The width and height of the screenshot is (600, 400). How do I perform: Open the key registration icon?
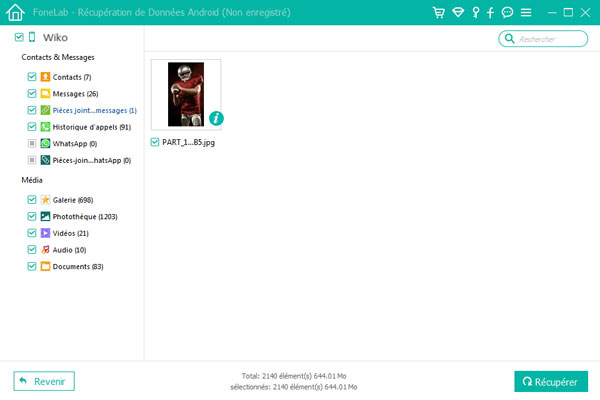coord(476,13)
